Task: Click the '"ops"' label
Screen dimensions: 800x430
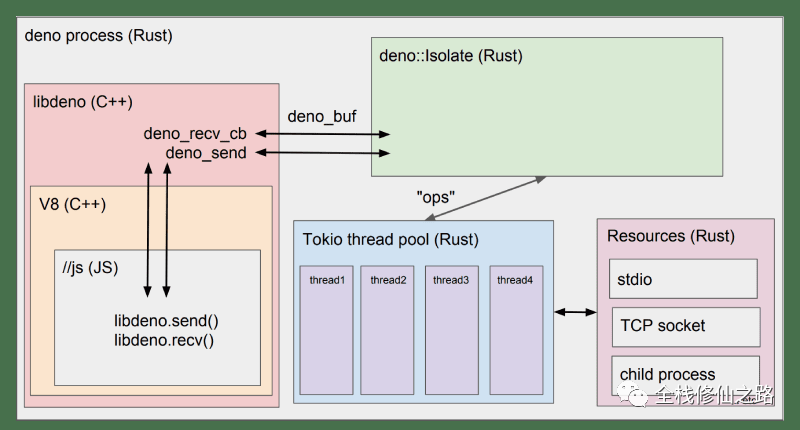Action: [436, 197]
